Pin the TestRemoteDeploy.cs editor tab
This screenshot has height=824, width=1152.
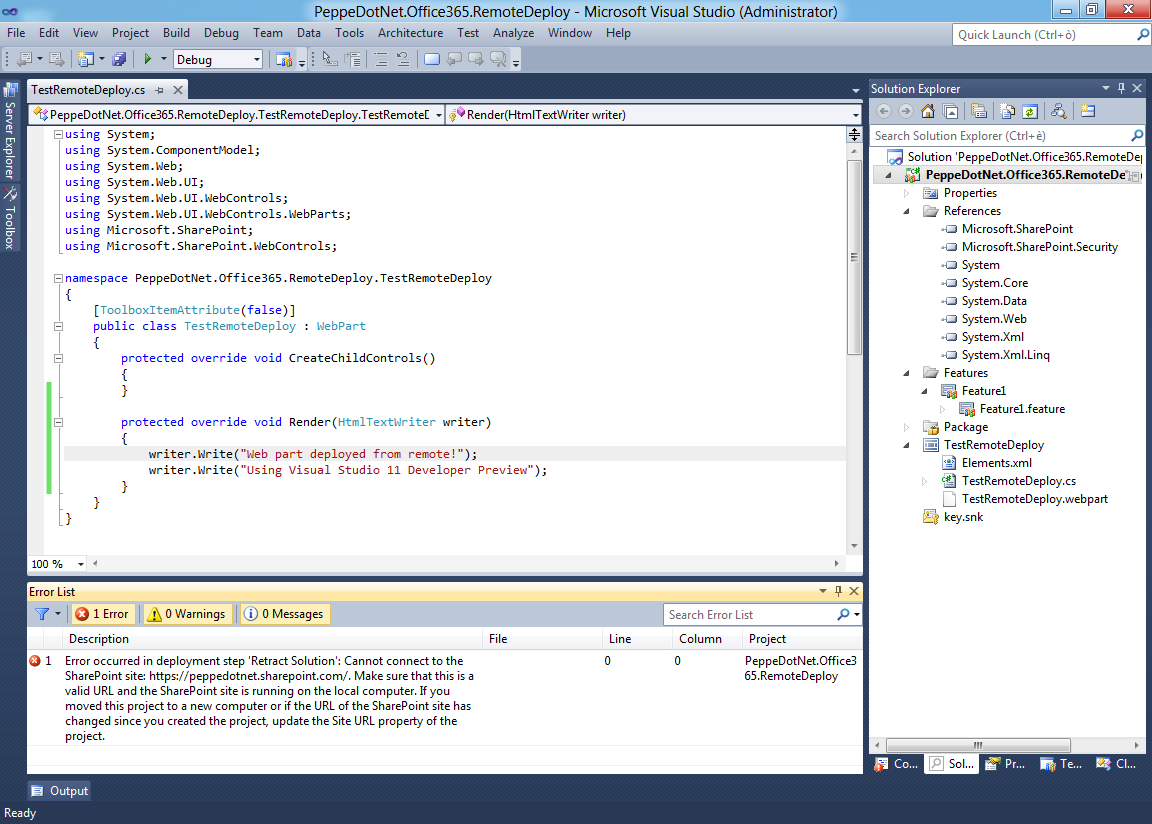159,90
